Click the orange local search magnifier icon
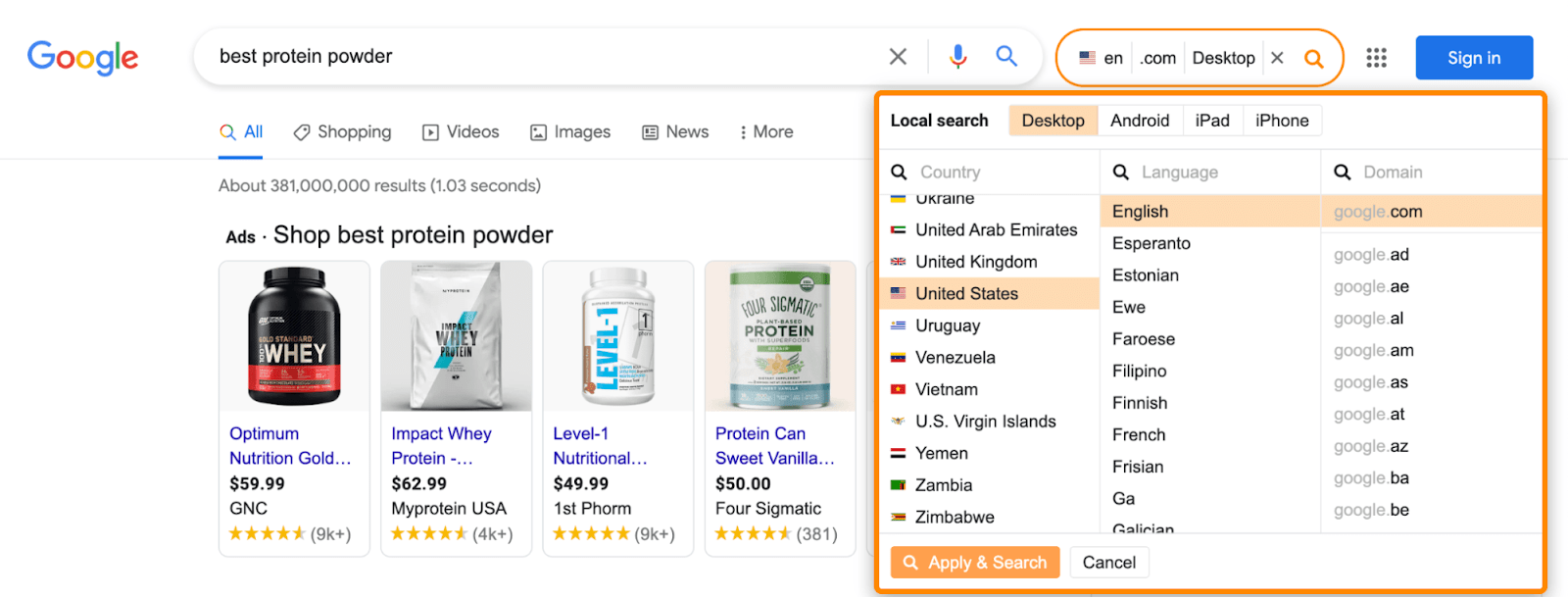 point(1314,59)
